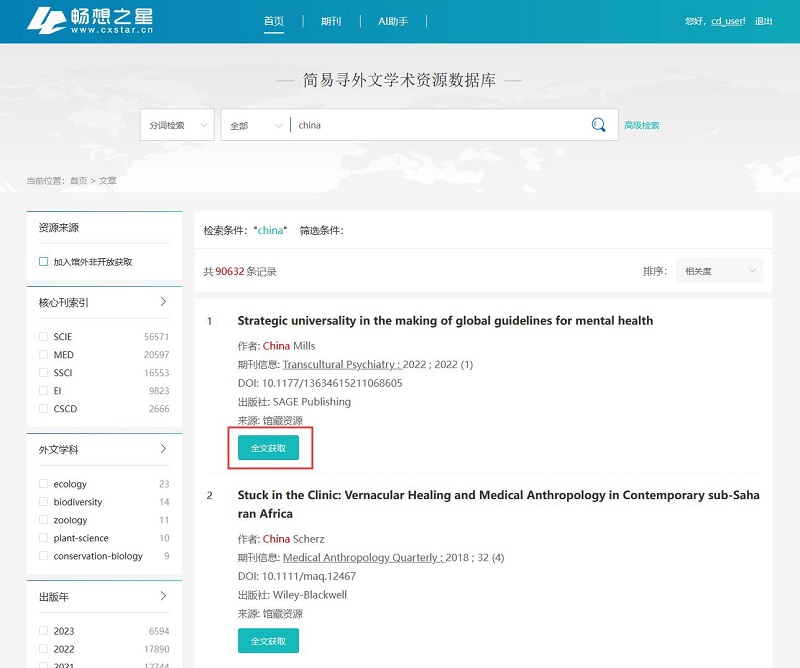
Task: Check the biodiversity subject checkbox
Action: 43,502
